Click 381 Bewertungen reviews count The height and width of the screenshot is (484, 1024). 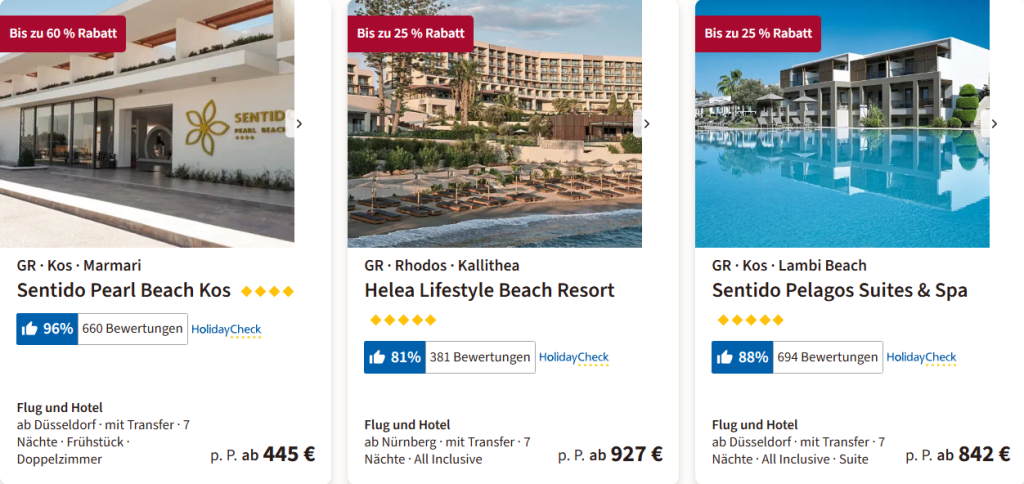click(x=480, y=357)
